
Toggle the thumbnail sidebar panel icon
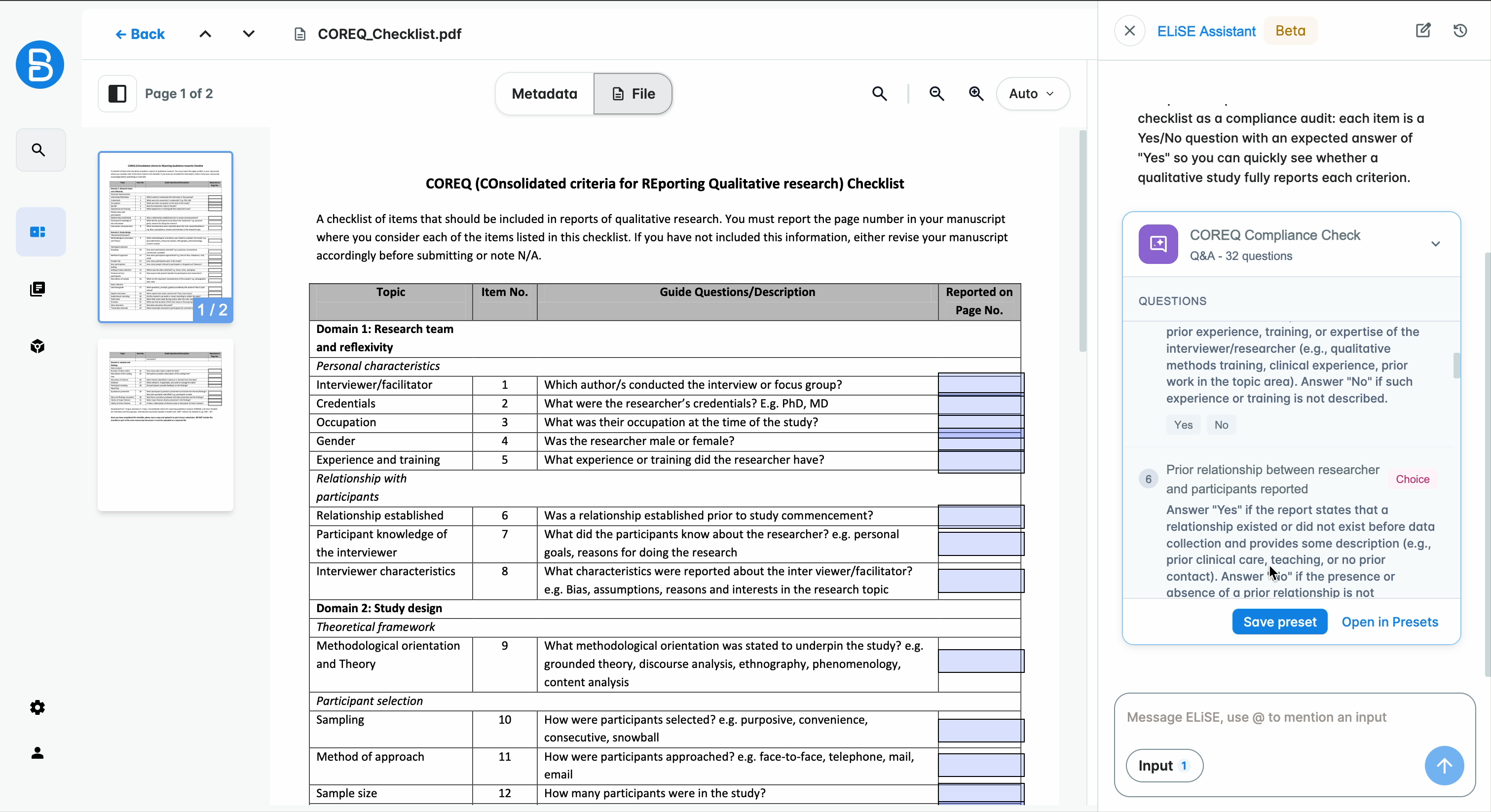[x=117, y=94]
